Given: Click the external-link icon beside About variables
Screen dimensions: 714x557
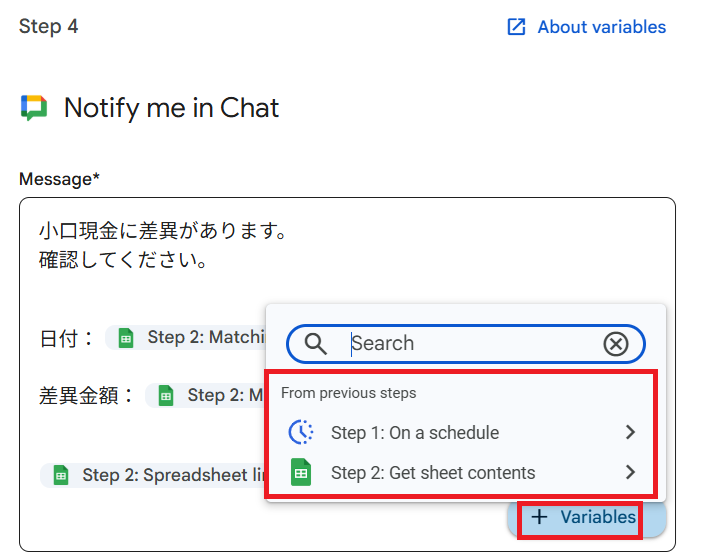Looking at the screenshot, I should (x=516, y=27).
